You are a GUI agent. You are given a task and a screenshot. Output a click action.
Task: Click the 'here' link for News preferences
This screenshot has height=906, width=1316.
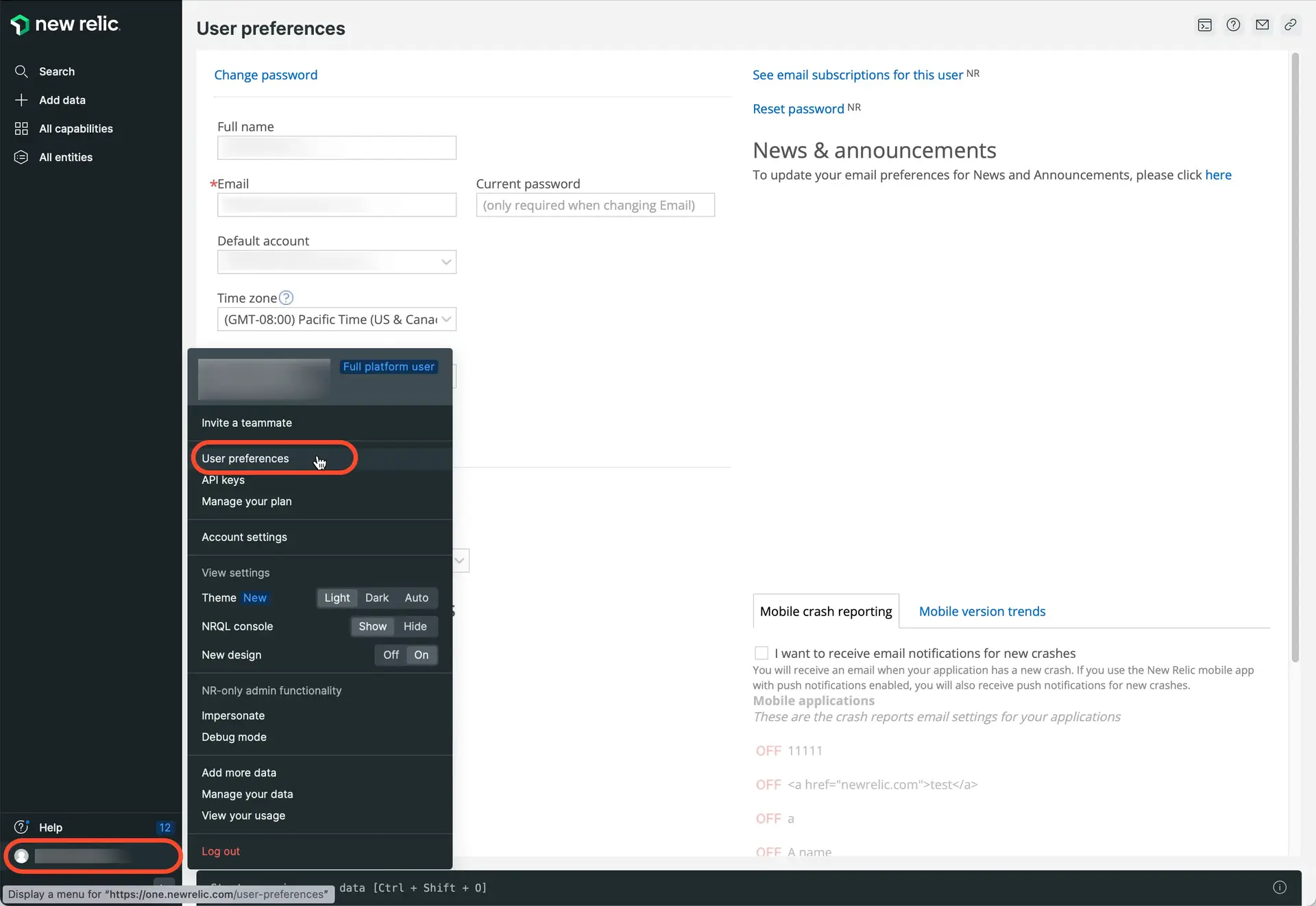(x=1218, y=175)
